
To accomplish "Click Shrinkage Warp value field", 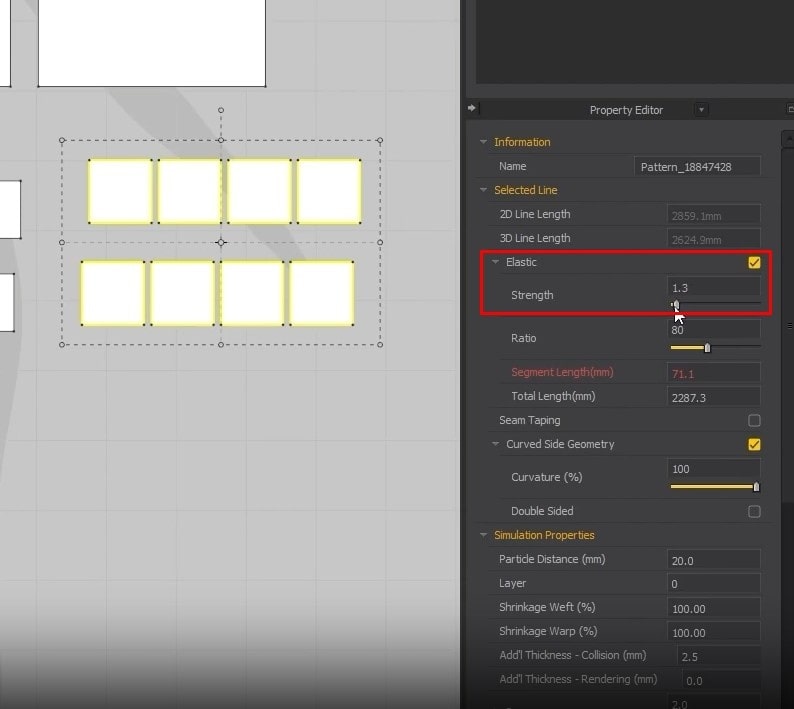I will pyautogui.click(x=713, y=633).
